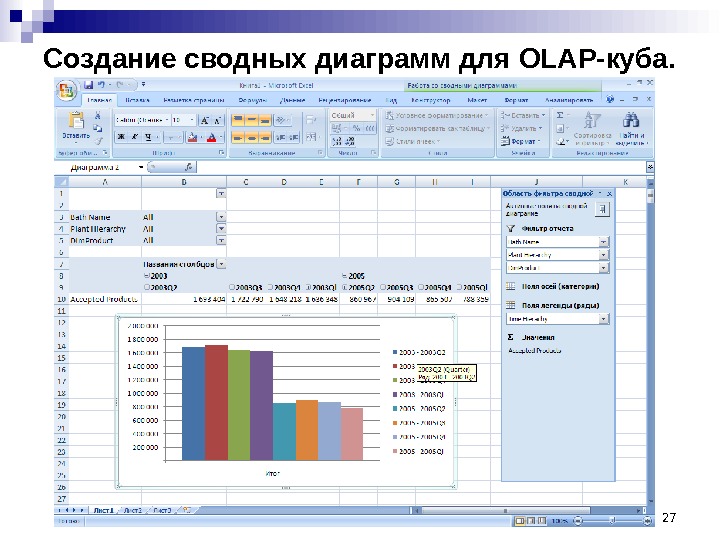
Task: Open the Вставка ribbon tab
Action: (x=137, y=100)
